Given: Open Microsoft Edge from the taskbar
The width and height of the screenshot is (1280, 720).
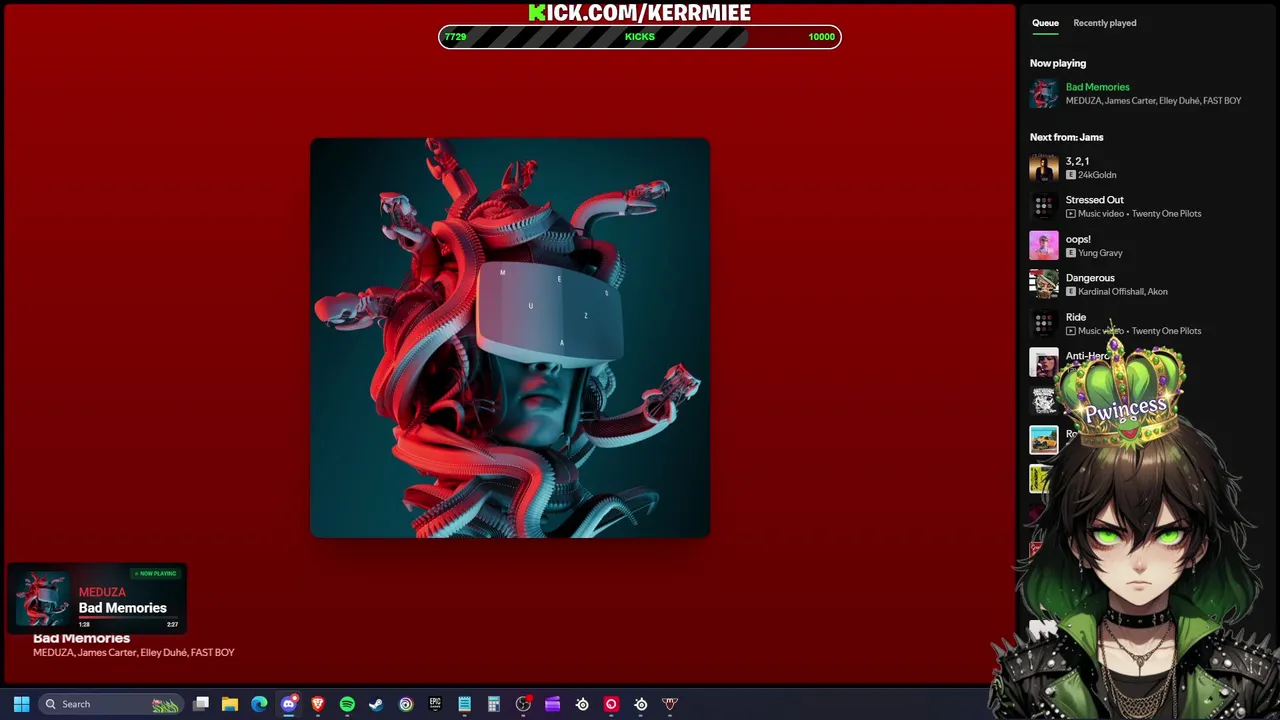Looking at the screenshot, I should [x=259, y=704].
